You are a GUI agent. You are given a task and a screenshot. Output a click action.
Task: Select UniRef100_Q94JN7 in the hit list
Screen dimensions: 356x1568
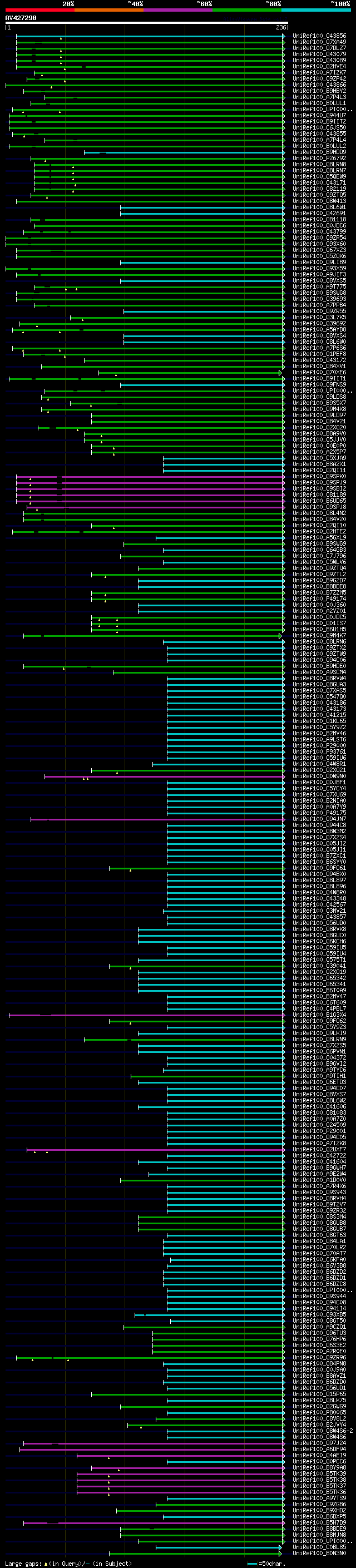[319, 819]
